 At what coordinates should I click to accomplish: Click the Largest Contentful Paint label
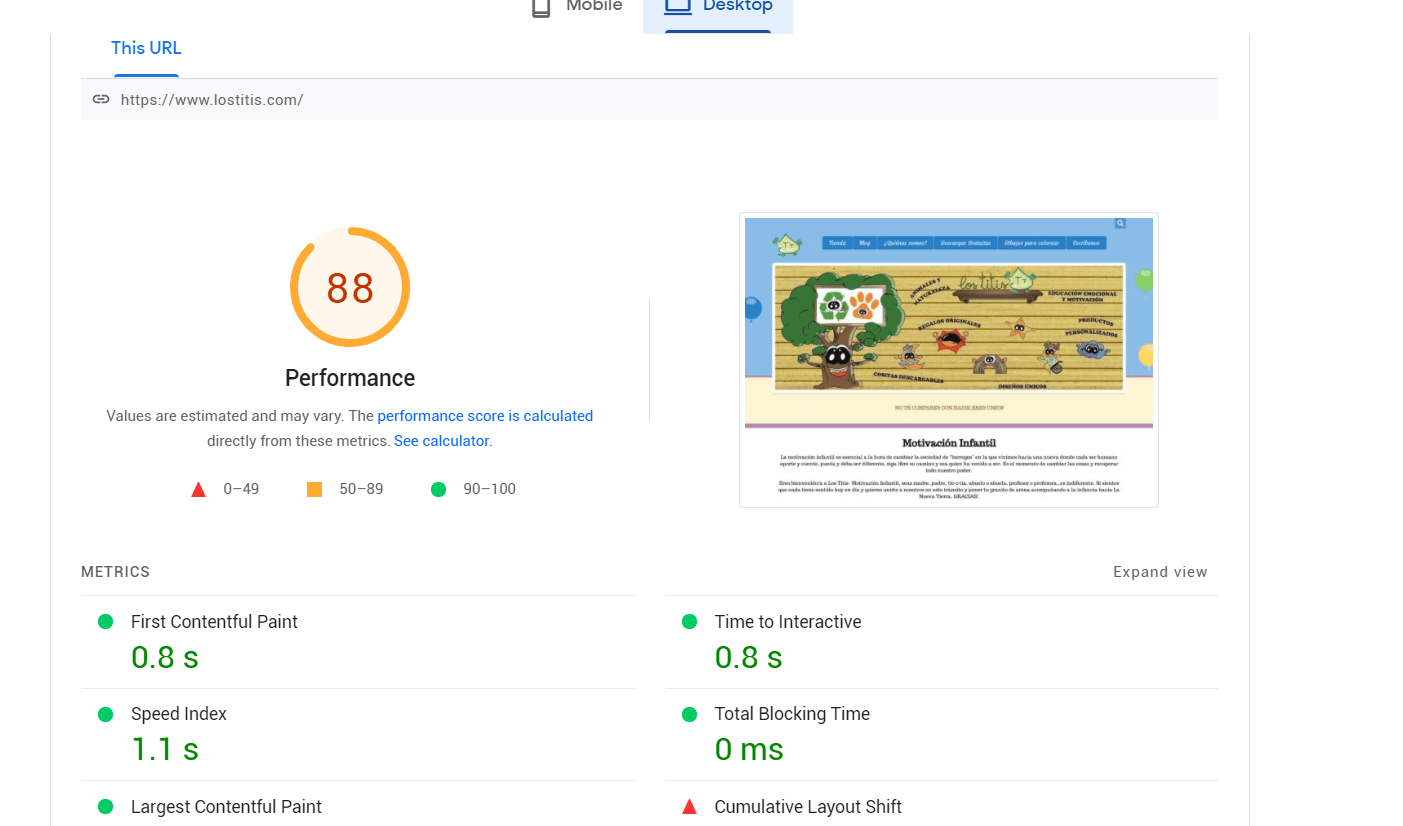point(226,807)
